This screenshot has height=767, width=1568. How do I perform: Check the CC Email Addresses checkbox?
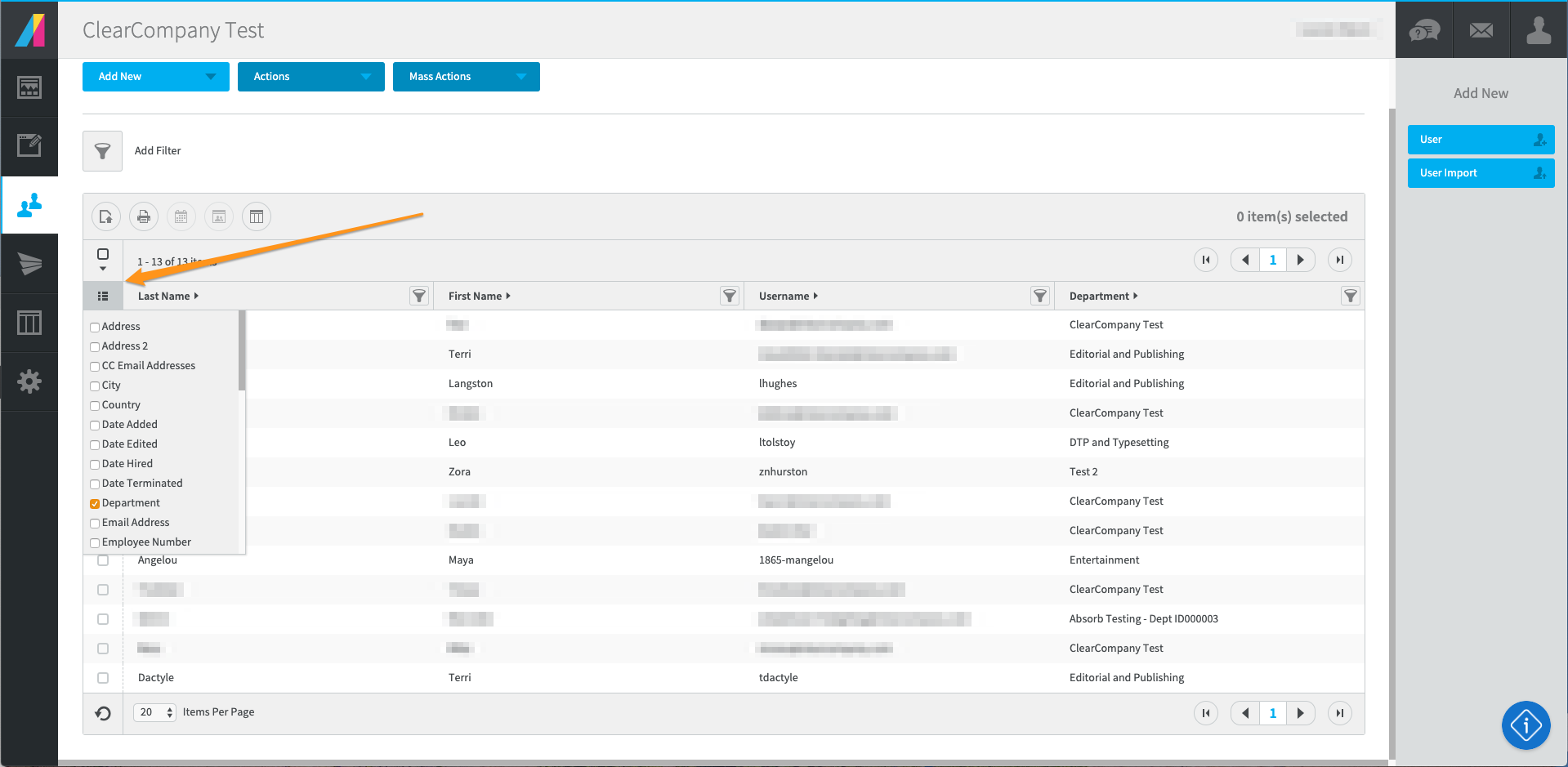(95, 366)
